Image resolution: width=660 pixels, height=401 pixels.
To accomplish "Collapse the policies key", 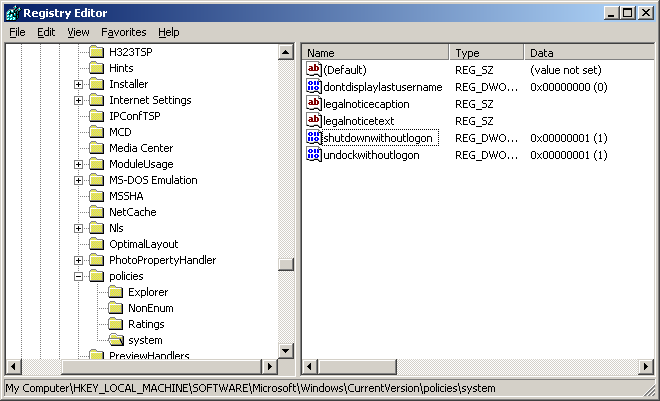I will (78, 276).
